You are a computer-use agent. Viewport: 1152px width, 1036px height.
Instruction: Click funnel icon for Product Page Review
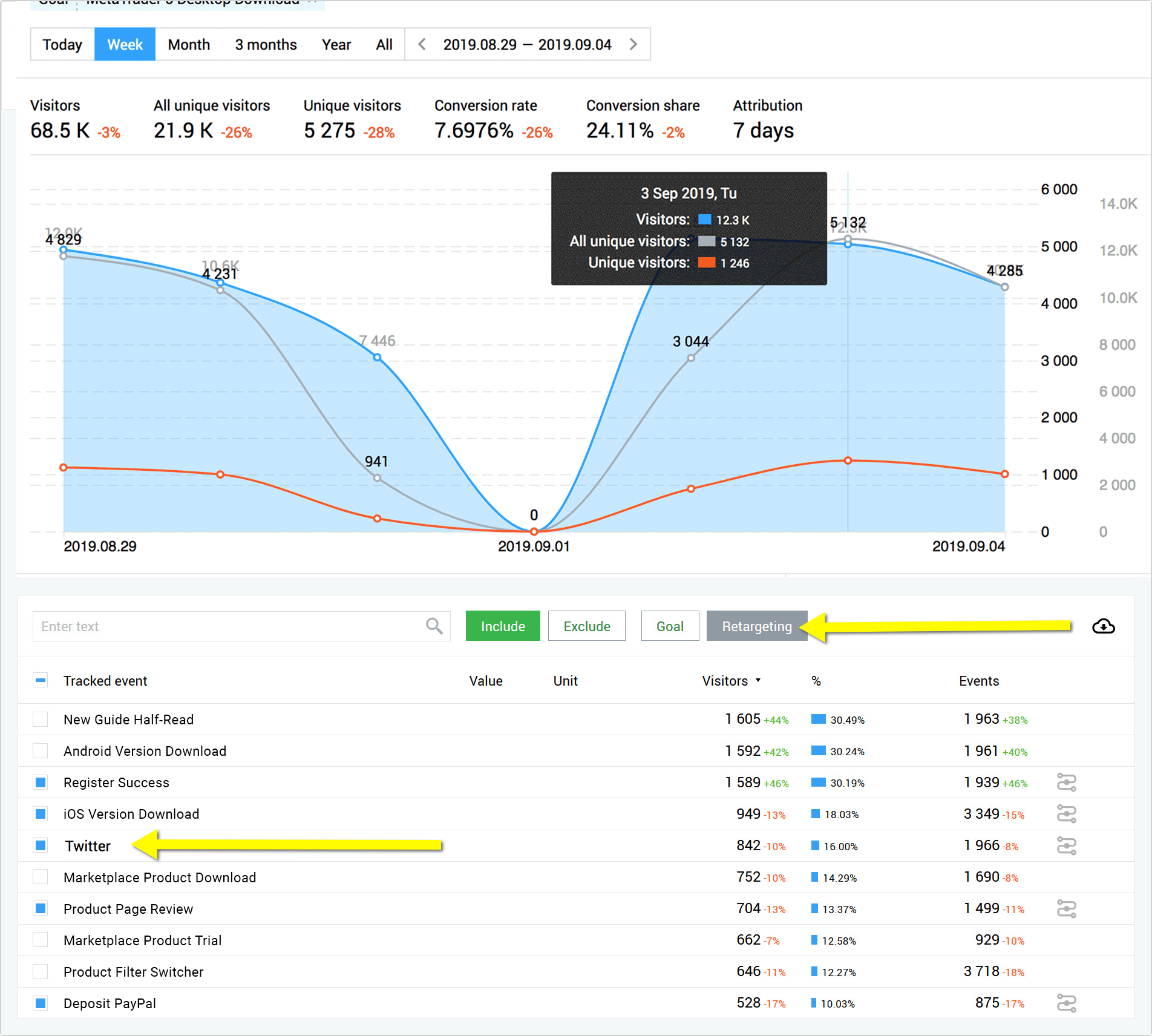pyautogui.click(x=1066, y=908)
